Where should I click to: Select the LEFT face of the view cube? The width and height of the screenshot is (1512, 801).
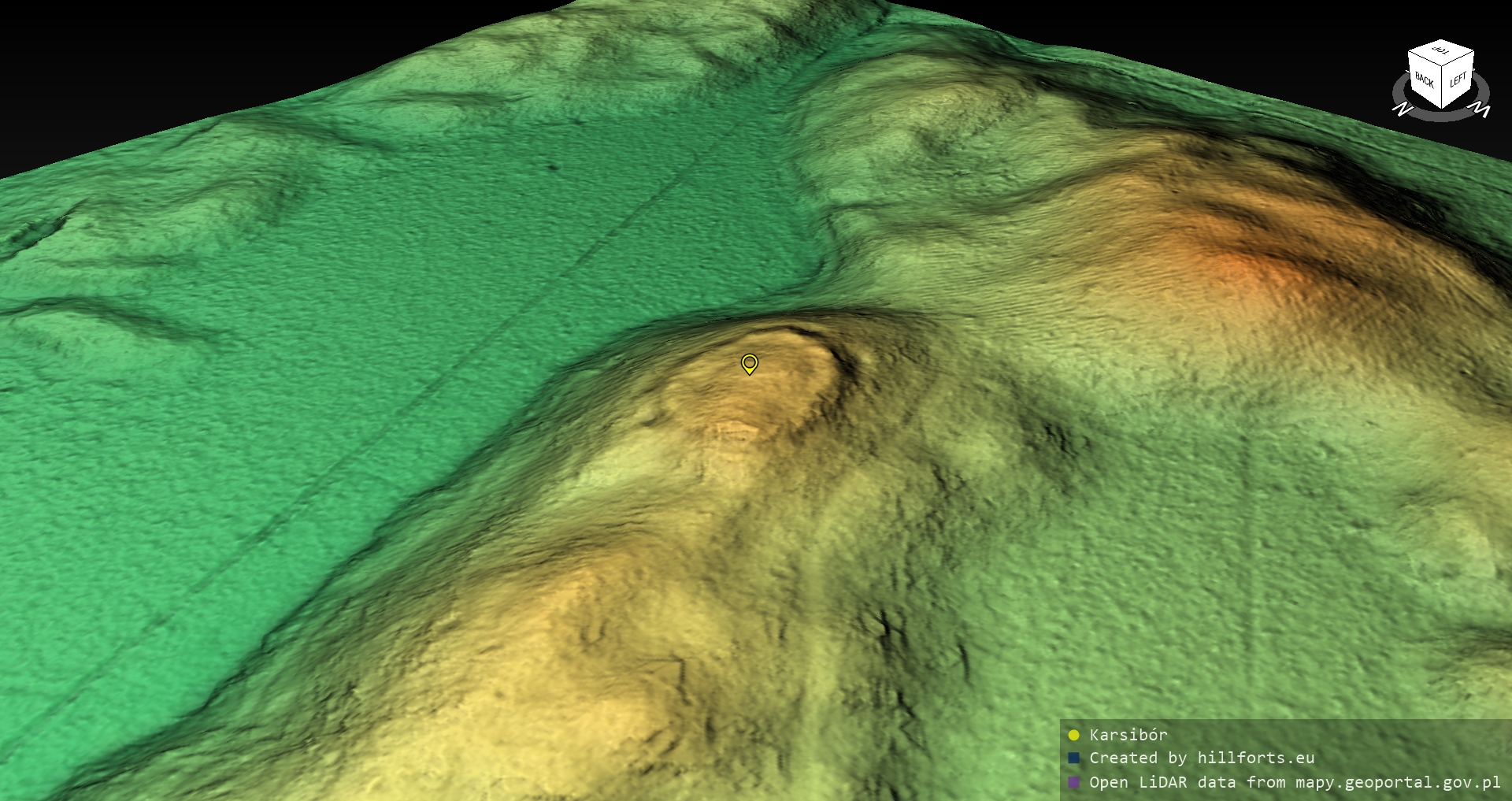click(x=1458, y=79)
